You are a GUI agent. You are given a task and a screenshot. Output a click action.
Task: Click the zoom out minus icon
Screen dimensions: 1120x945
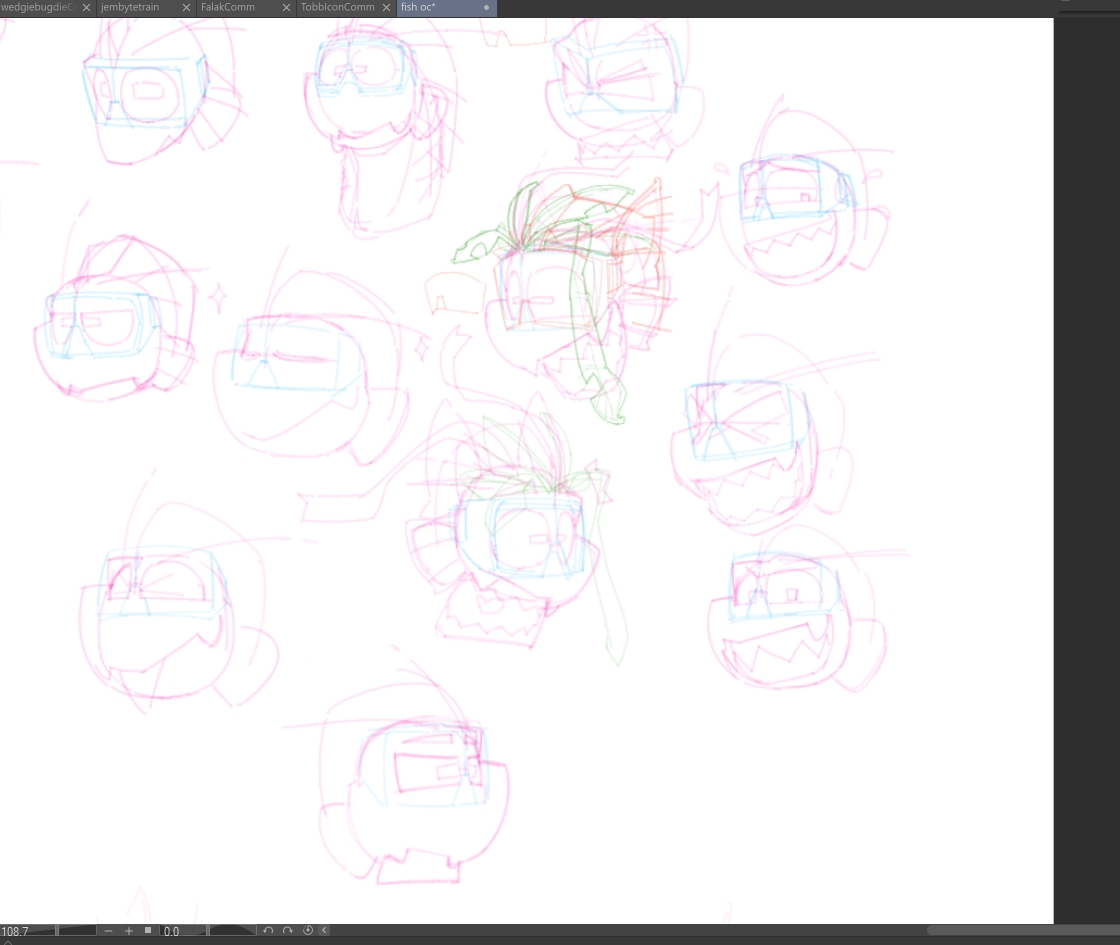click(x=108, y=931)
